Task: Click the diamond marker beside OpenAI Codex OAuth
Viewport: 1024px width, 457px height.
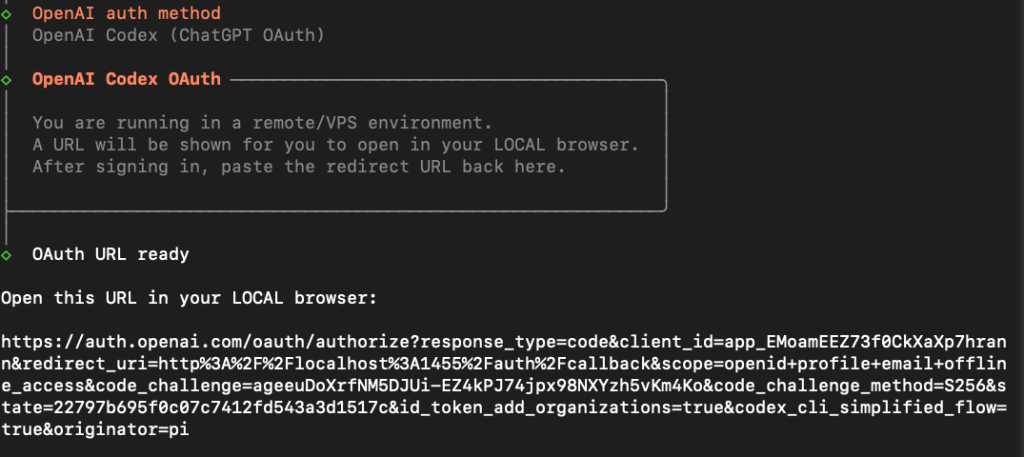Action: click(x=7, y=79)
